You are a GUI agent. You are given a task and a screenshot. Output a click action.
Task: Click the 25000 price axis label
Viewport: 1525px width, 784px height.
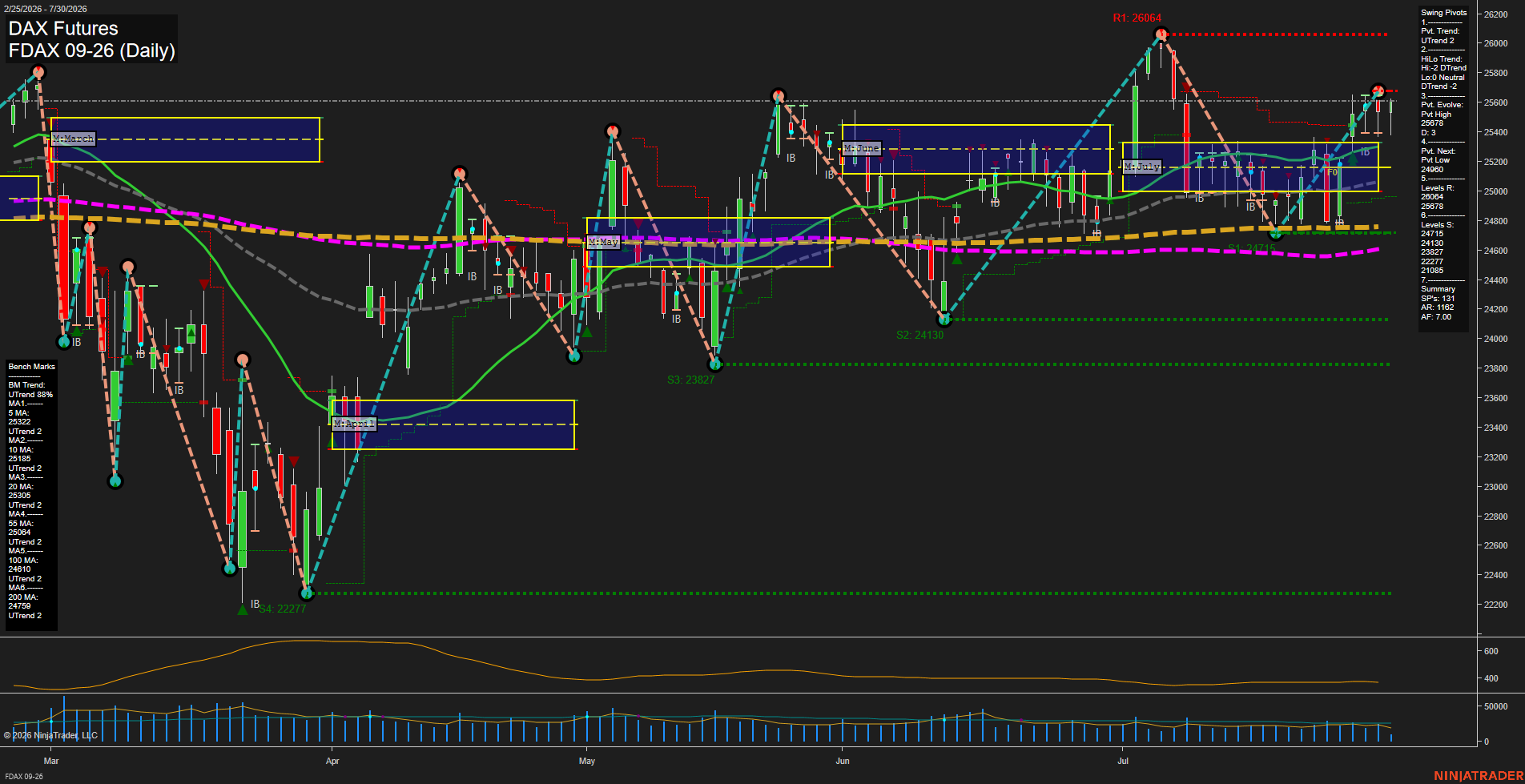click(x=1496, y=191)
